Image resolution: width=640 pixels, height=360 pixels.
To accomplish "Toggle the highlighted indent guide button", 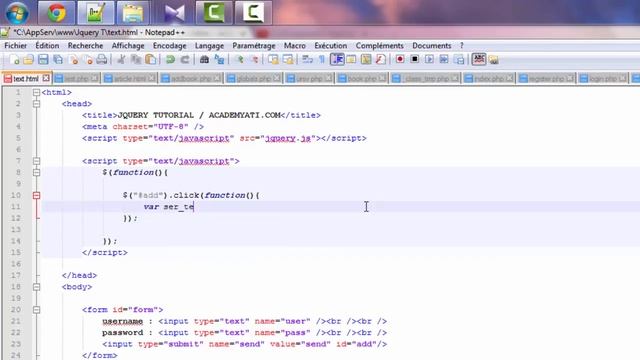I will (x=337, y=60).
